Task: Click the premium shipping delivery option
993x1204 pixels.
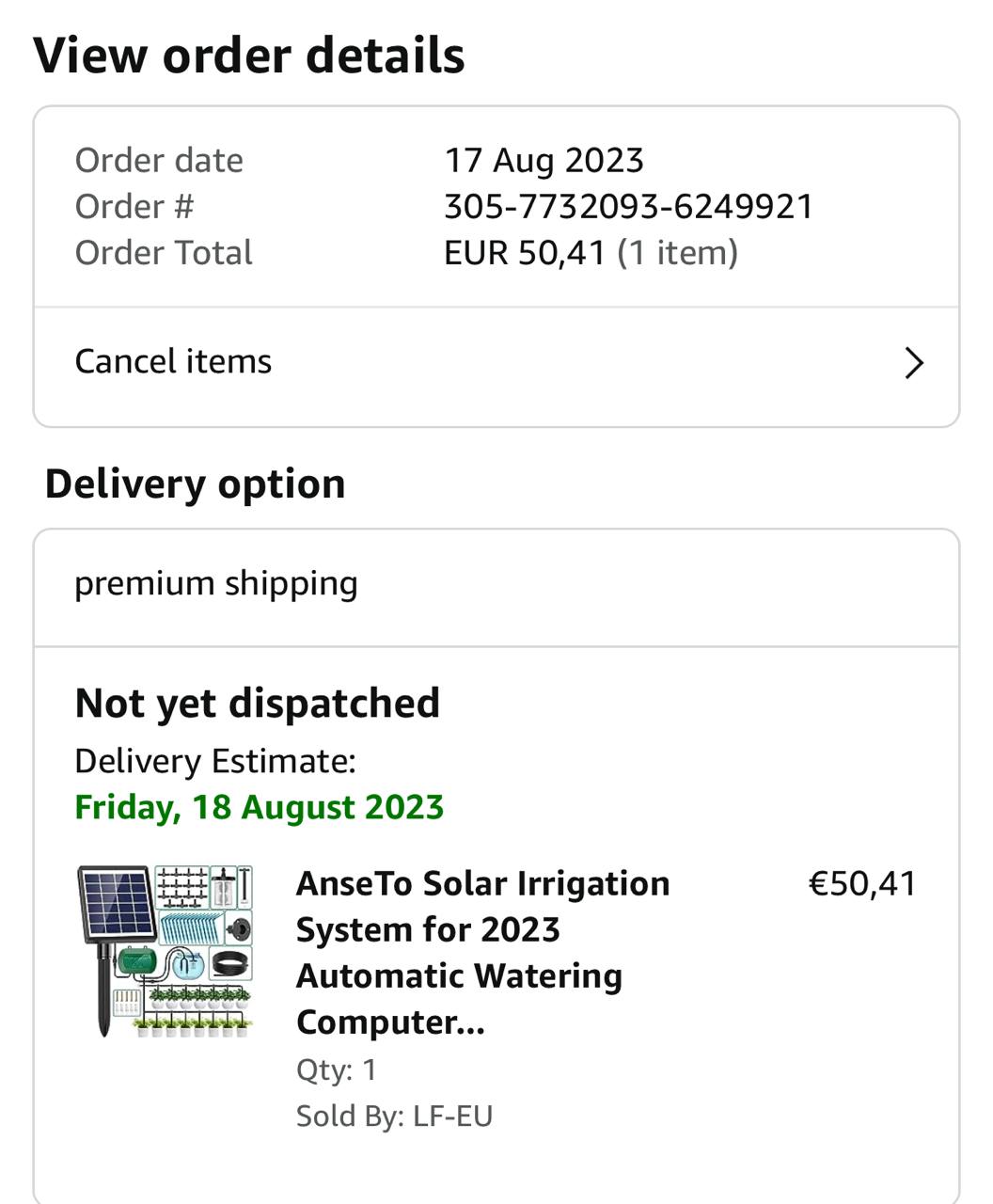Action: click(x=216, y=584)
